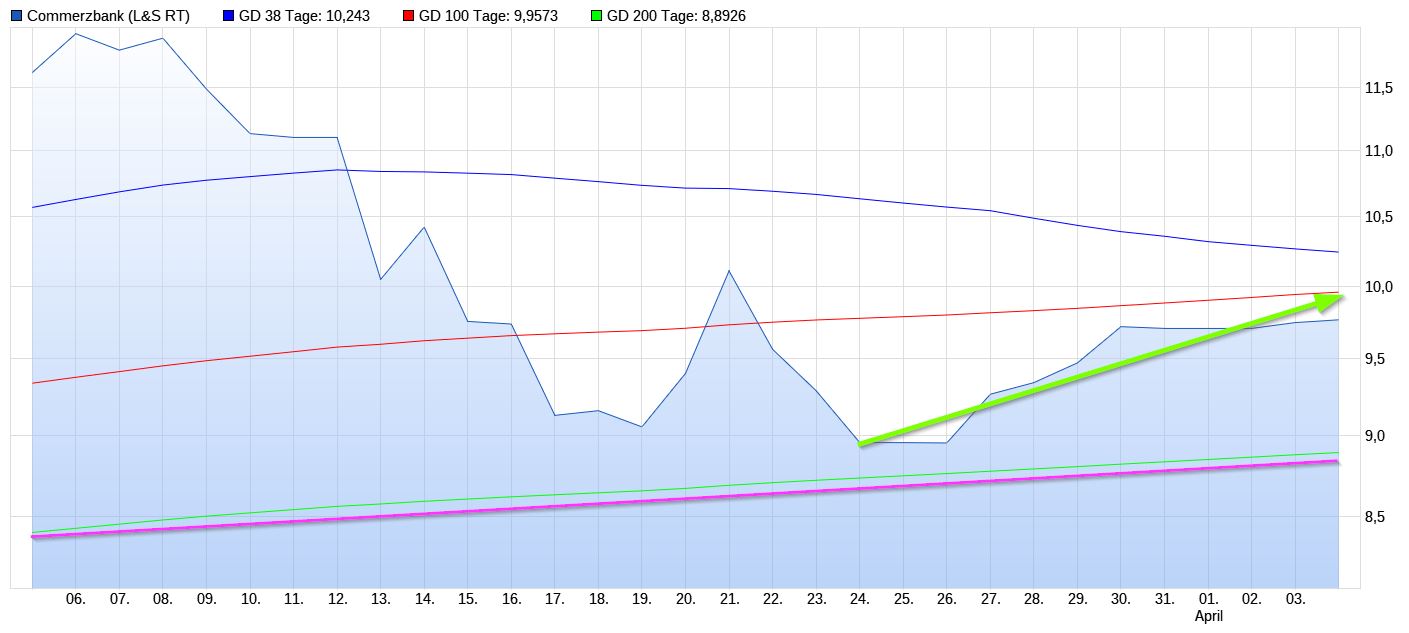Click date label 19. on x-axis
The height and width of the screenshot is (633, 1409).
pos(642,600)
